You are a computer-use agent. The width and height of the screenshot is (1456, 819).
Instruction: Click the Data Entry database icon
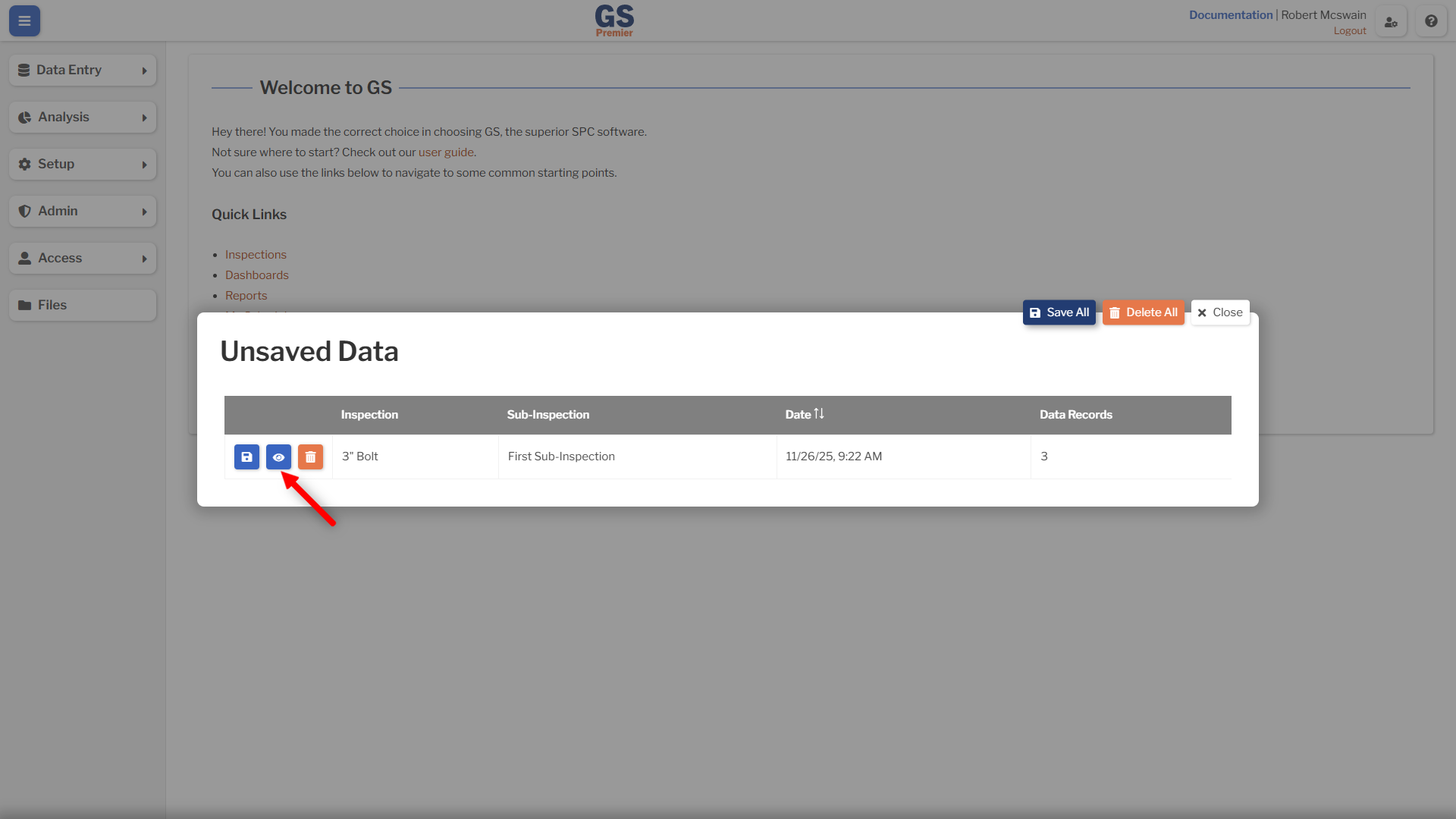click(24, 70)
